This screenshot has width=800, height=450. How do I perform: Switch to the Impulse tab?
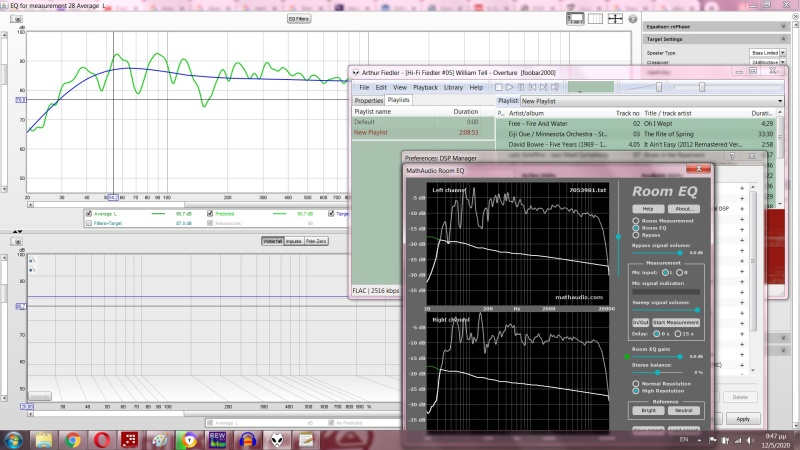pyautogui.click(x=293, y=241)
